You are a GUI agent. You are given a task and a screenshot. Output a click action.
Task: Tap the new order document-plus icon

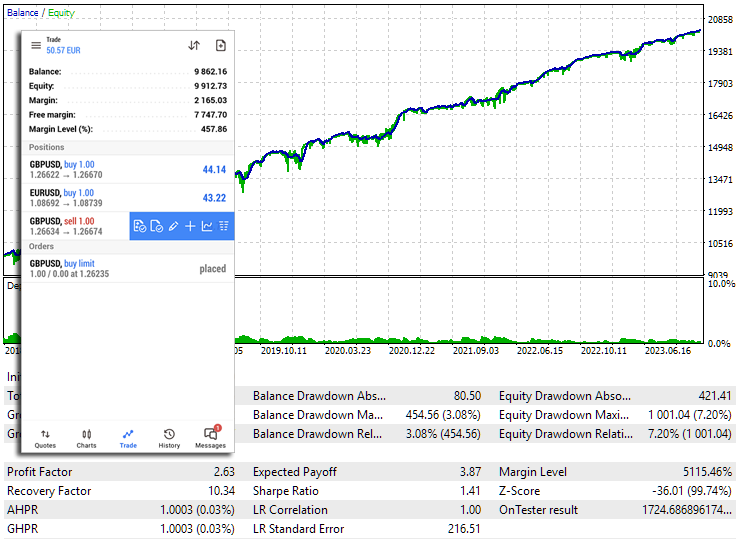click(221, 45)
